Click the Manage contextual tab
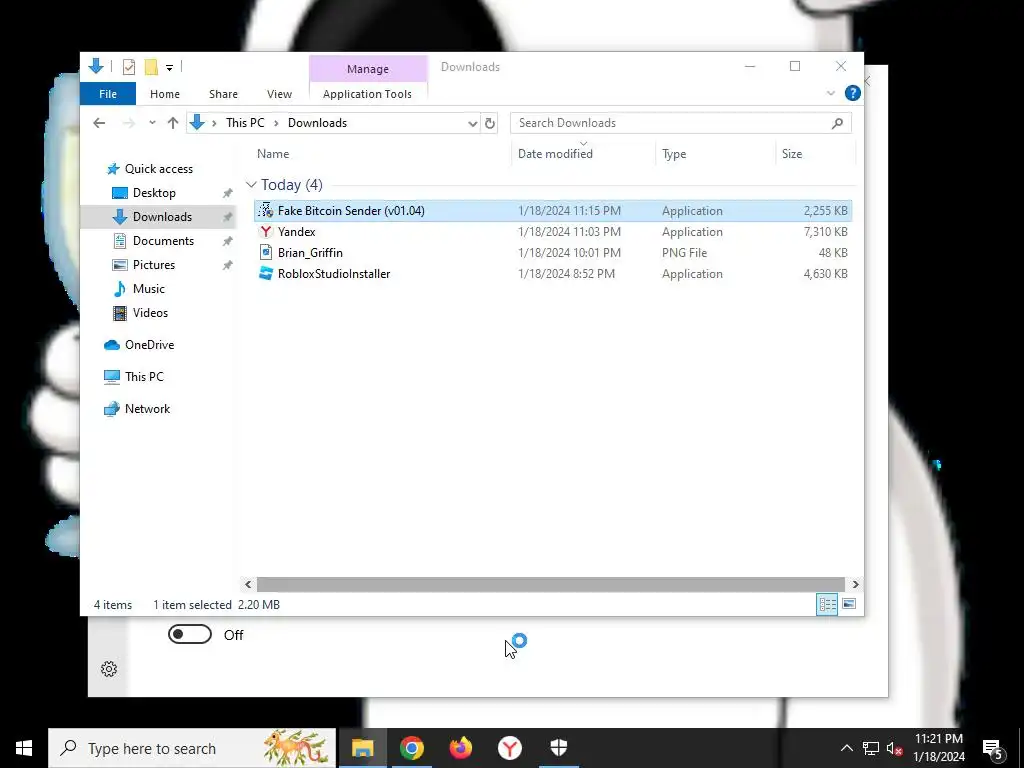This screenshot has width=1024, height=768. [368, 69]
